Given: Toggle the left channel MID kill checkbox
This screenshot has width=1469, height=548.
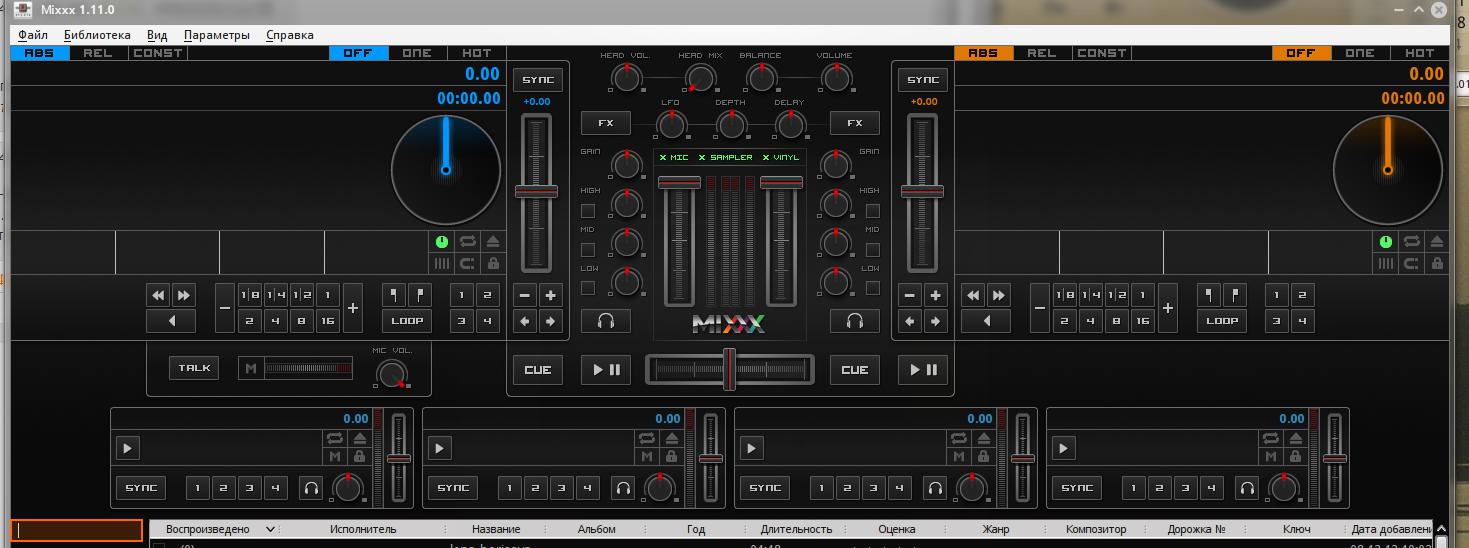Looking at the screenshot, I should click(588, 249).
